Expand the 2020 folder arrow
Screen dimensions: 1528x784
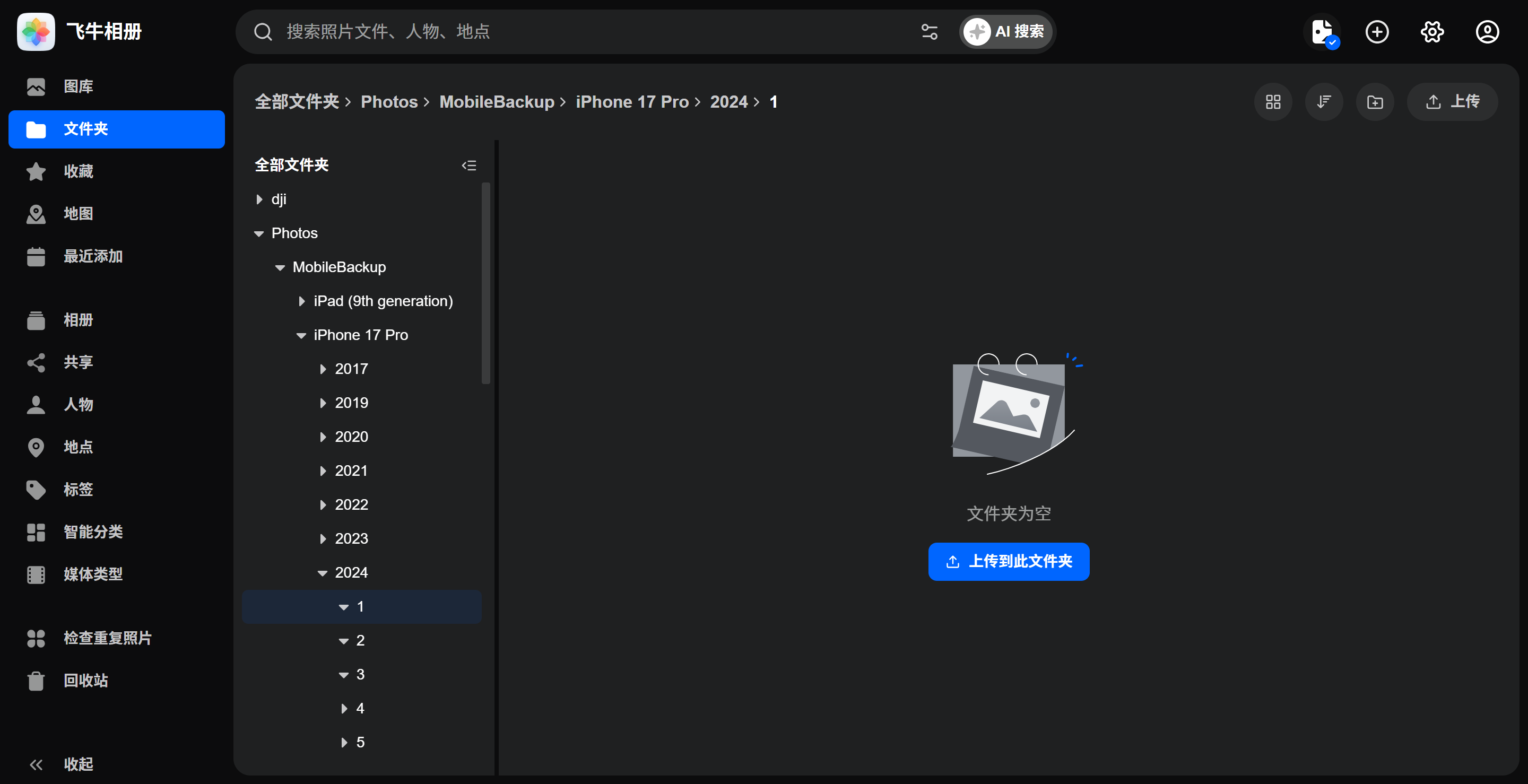pyautogui.click(x=323, y=437)
